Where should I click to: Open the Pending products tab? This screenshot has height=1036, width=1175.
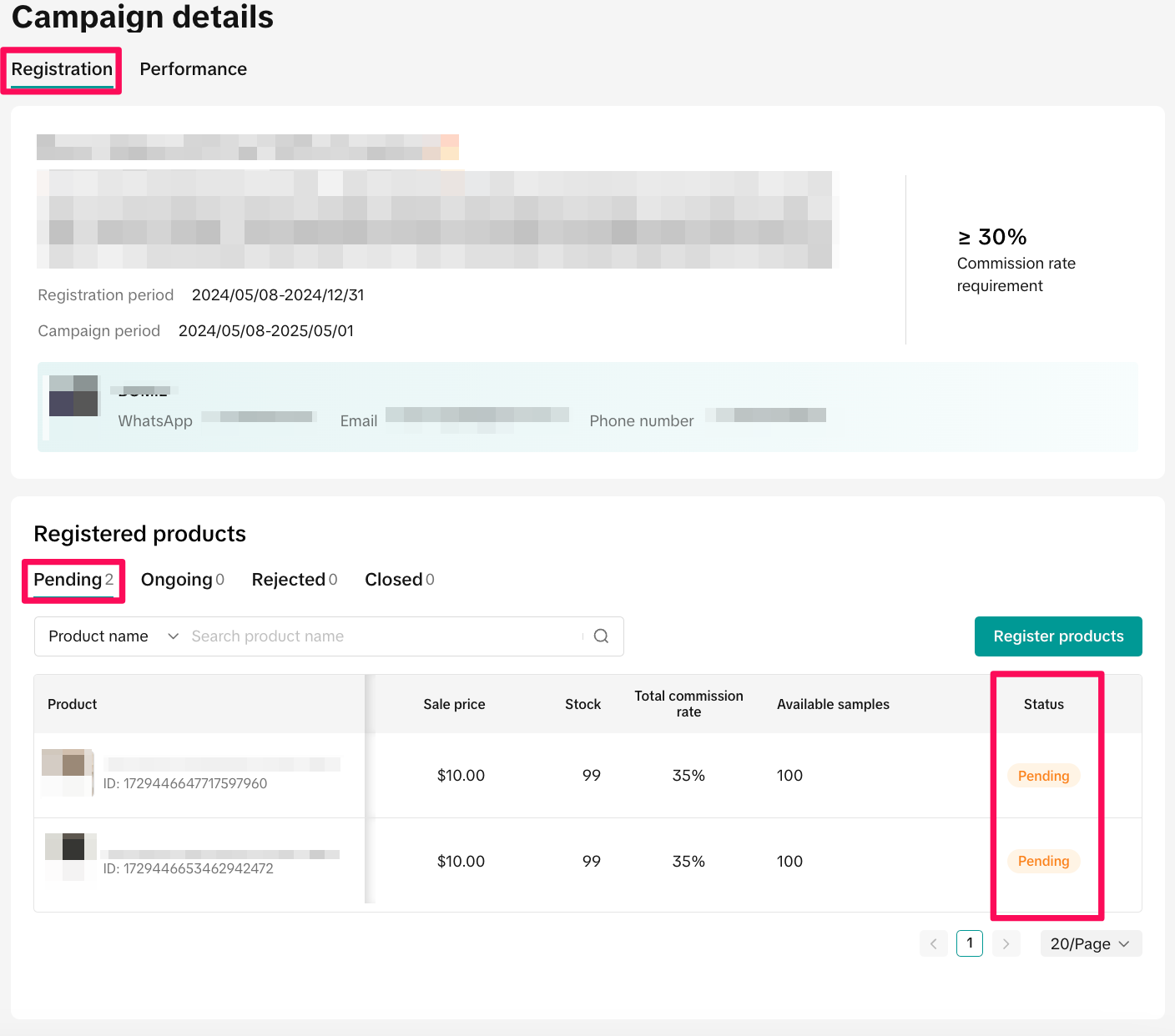73,580
